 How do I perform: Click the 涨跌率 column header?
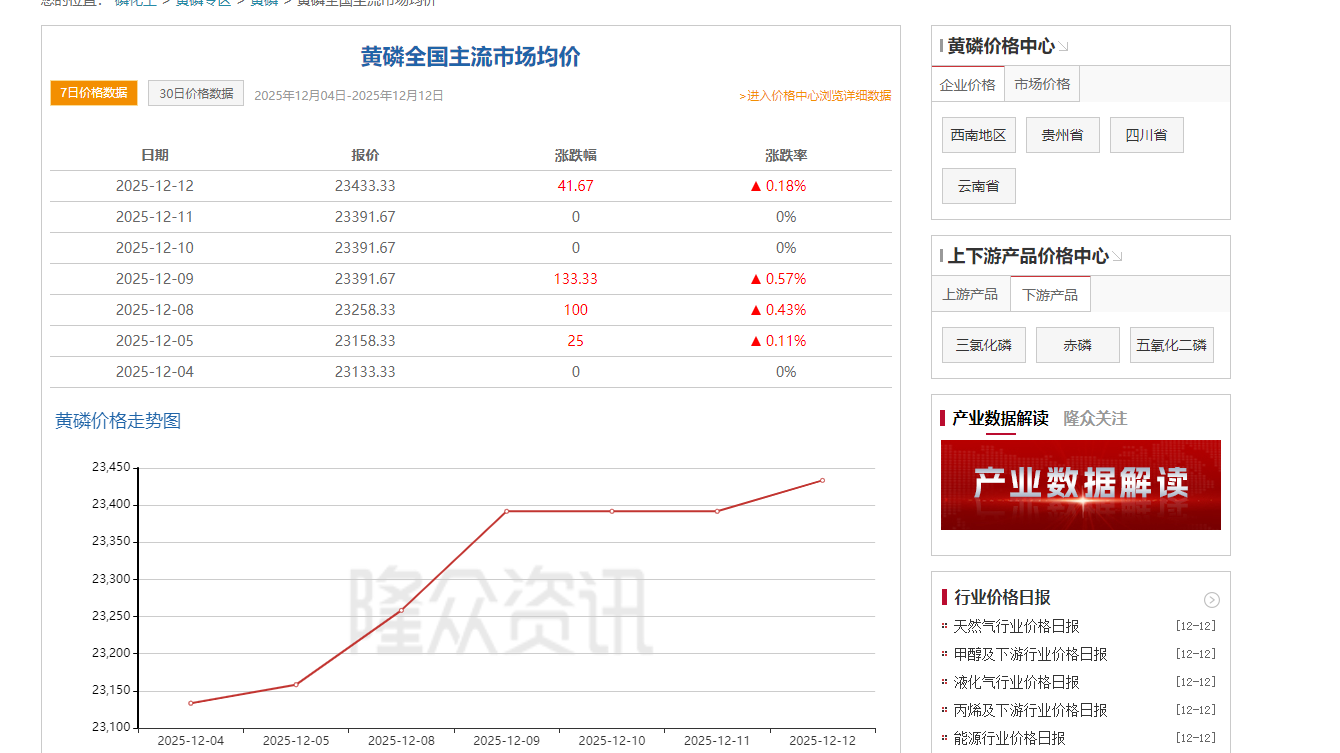[x=786, y=155]
